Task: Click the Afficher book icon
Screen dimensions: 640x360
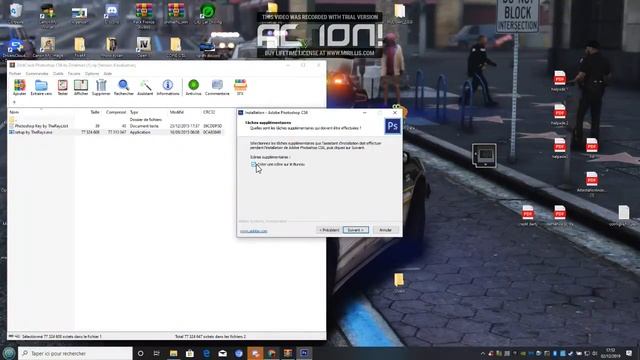Action: (x=81, y=87)
